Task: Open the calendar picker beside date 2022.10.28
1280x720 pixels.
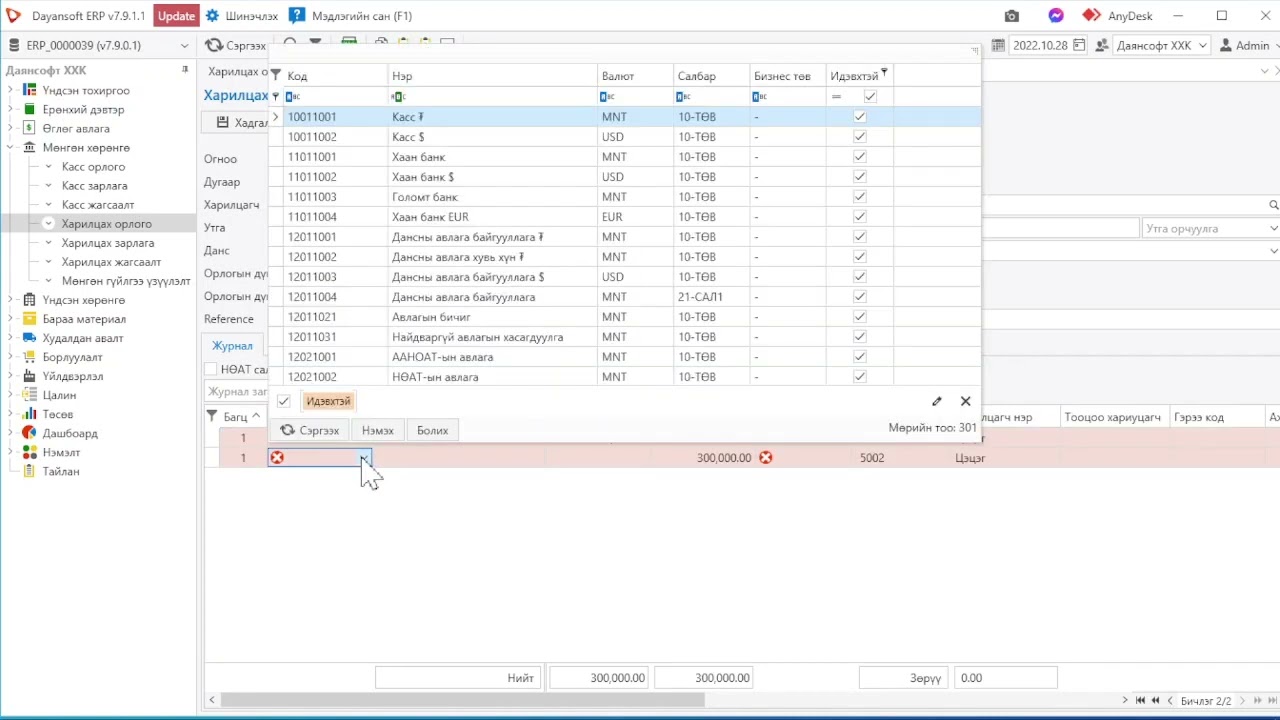Action: 1079,45
